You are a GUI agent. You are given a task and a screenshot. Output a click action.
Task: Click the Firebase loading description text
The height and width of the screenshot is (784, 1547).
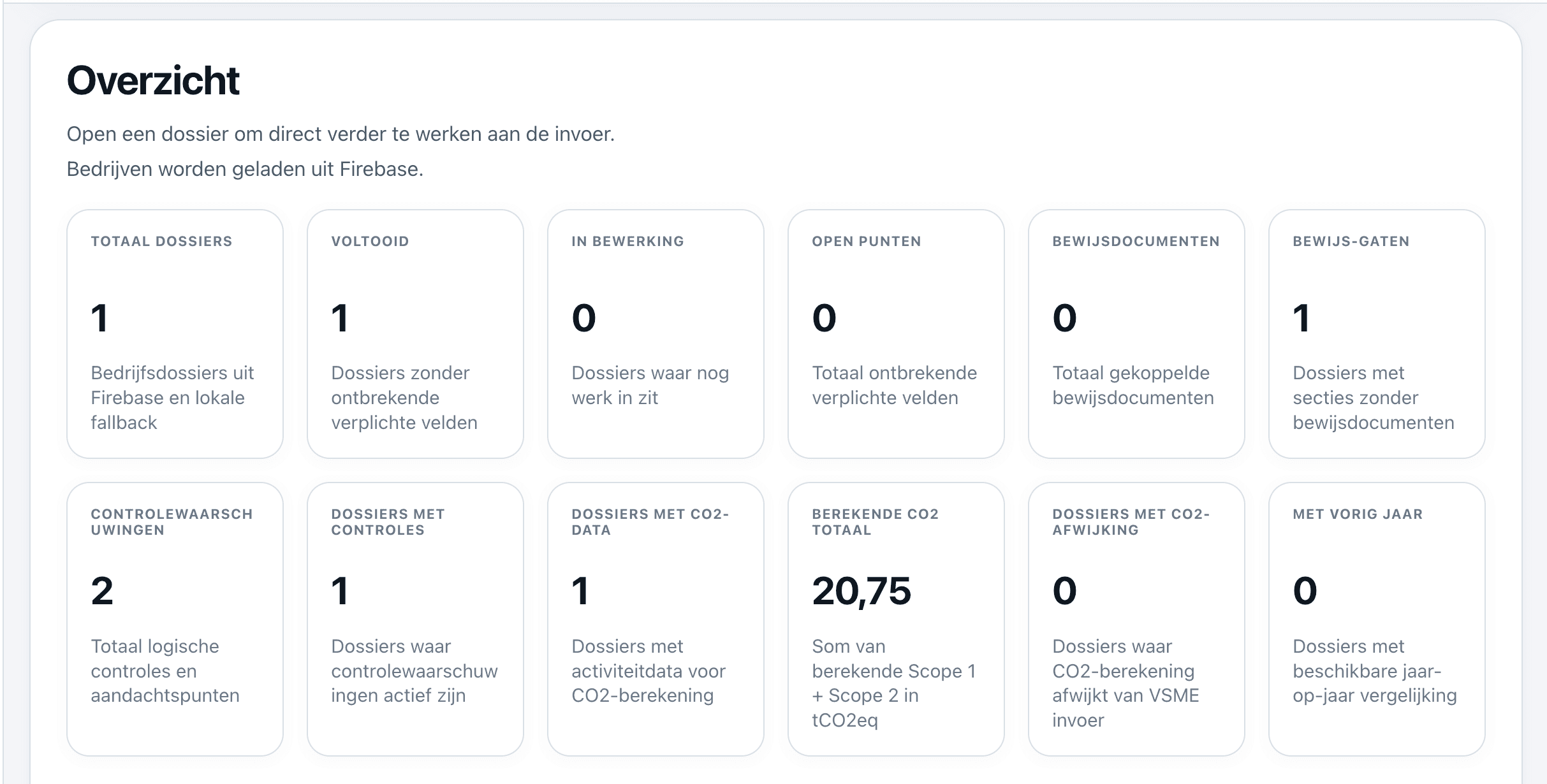point(246,169)
